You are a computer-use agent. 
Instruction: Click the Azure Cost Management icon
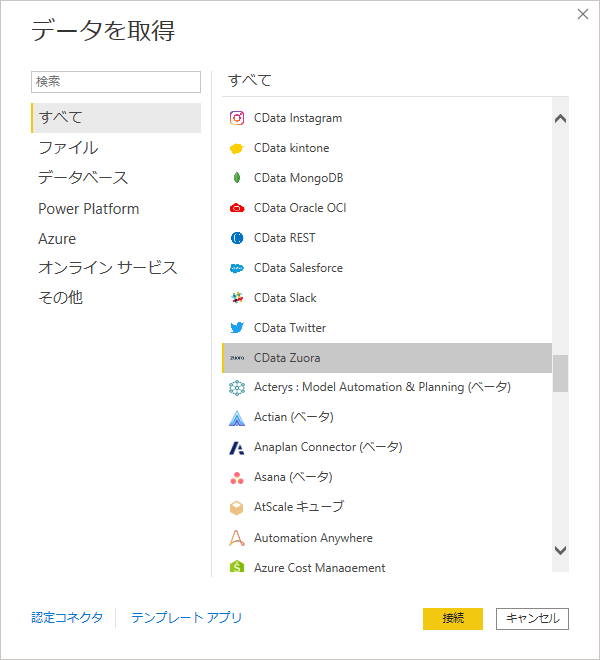click(237, 567)
